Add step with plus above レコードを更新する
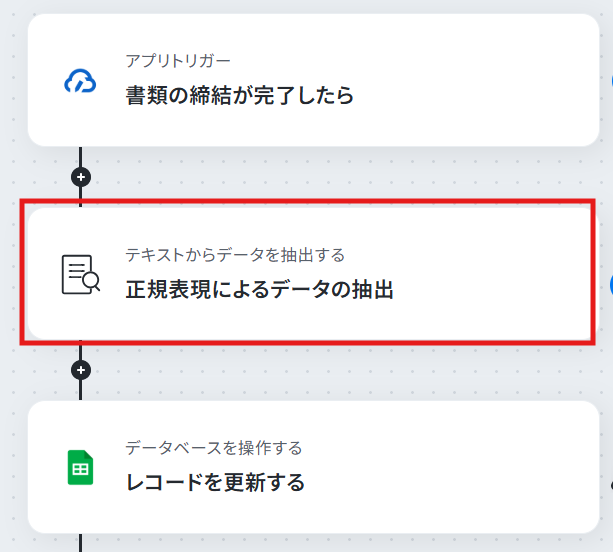This screenshot has width=613, height=552. [81, 370]
